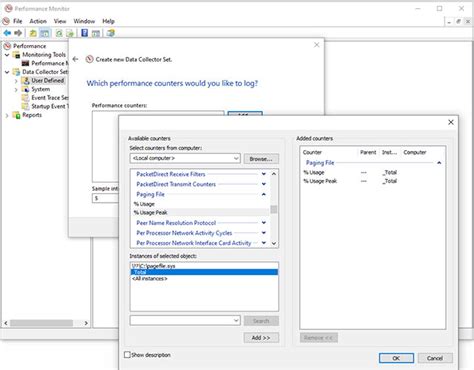This screenshot has width=474, height=370.
Task: Click the Back arrow toolbar icon
Action: (7, 33)
